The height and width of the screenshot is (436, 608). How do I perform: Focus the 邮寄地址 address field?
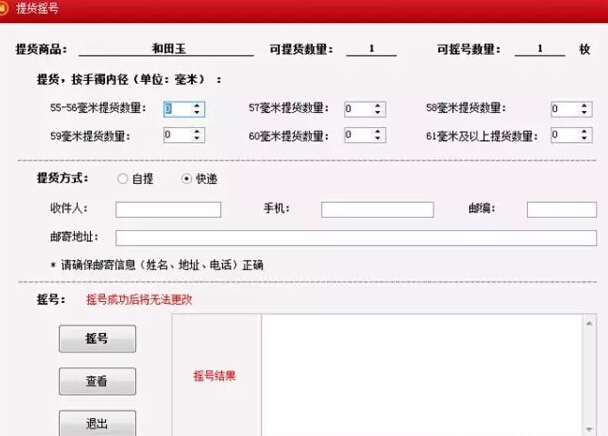355,238
